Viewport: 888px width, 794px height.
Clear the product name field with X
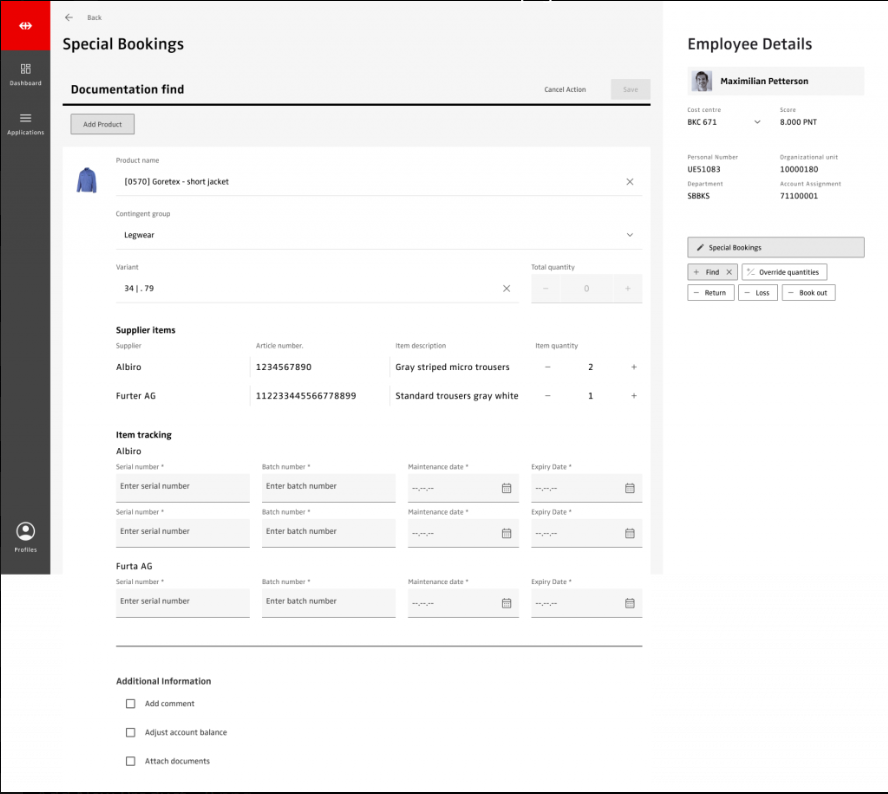click(x=629, y=182)
